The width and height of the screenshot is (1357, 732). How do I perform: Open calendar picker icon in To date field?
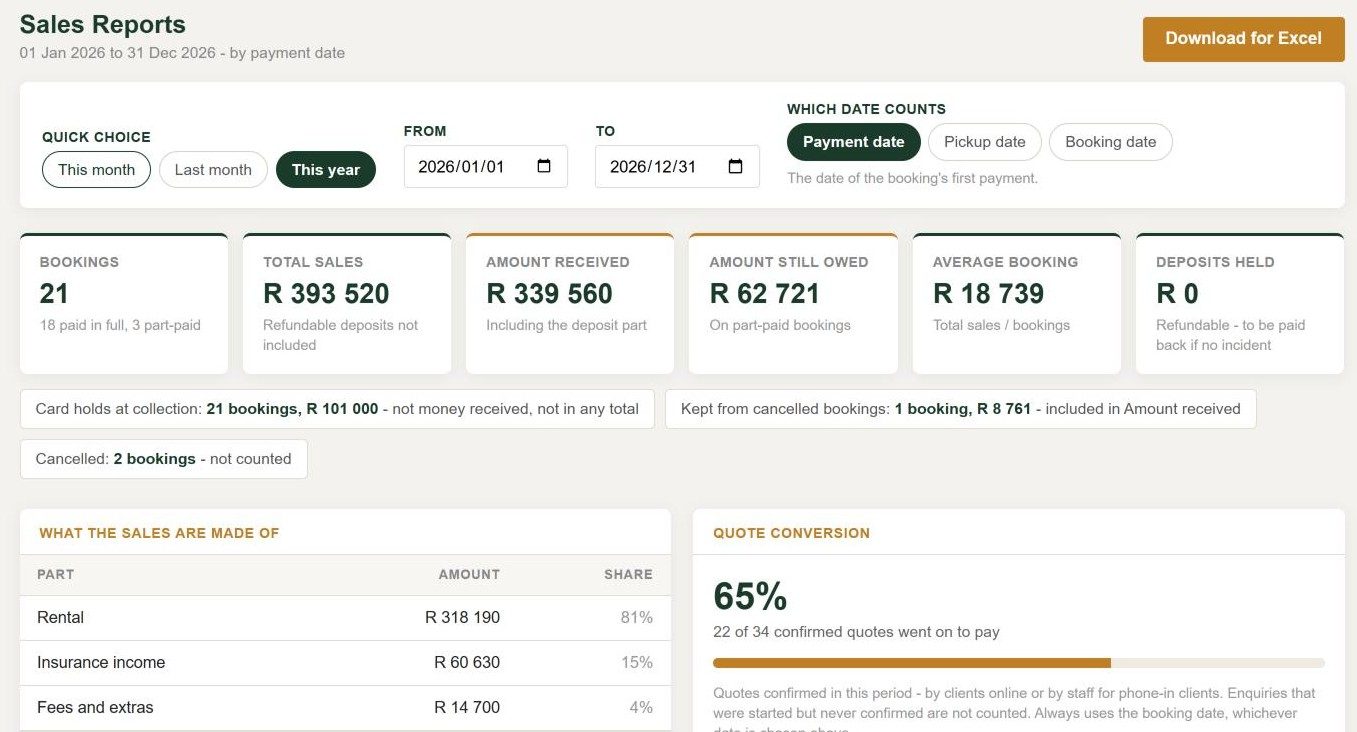coord(735,167)
